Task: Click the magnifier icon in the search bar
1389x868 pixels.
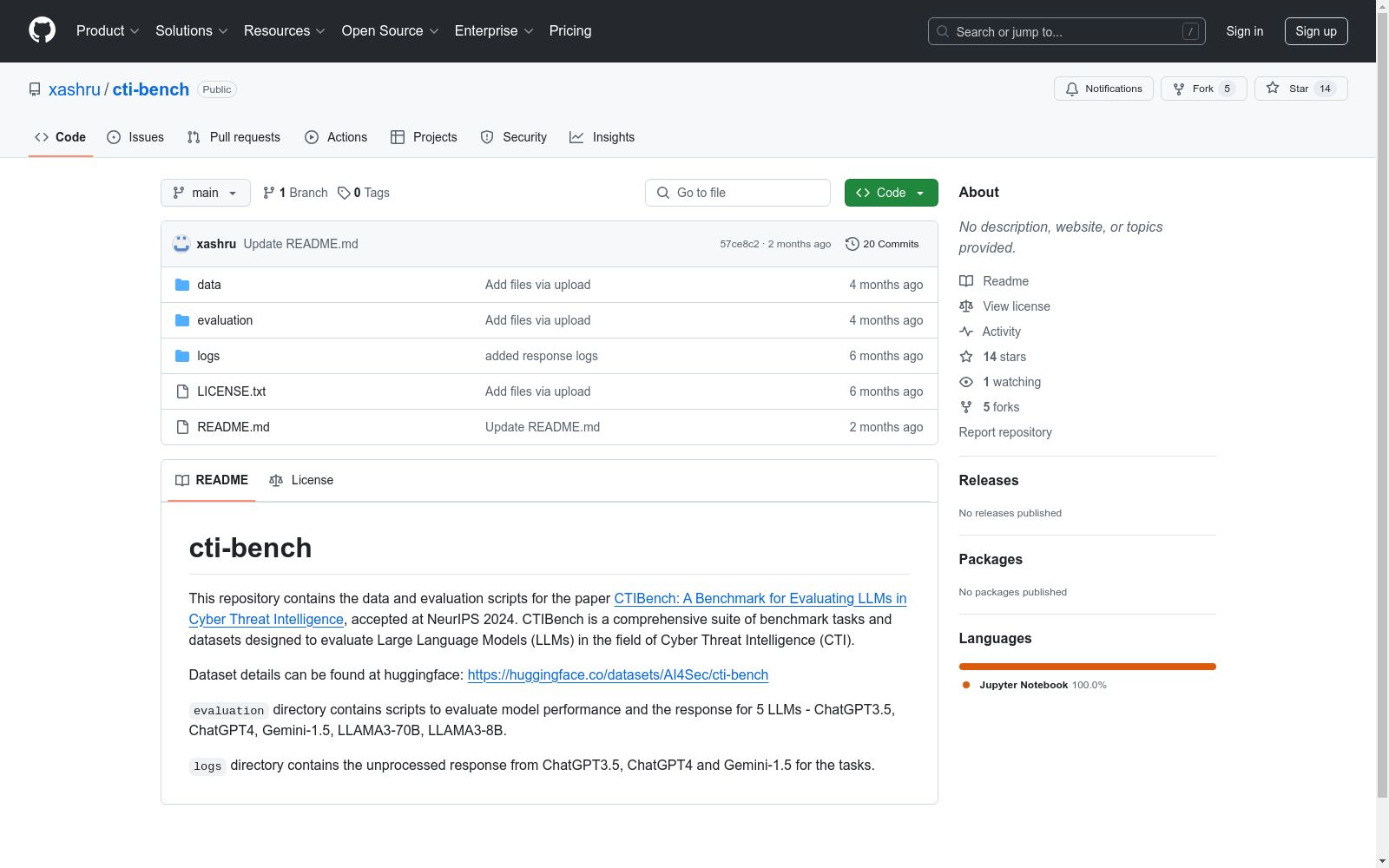Action: [943, 31]
